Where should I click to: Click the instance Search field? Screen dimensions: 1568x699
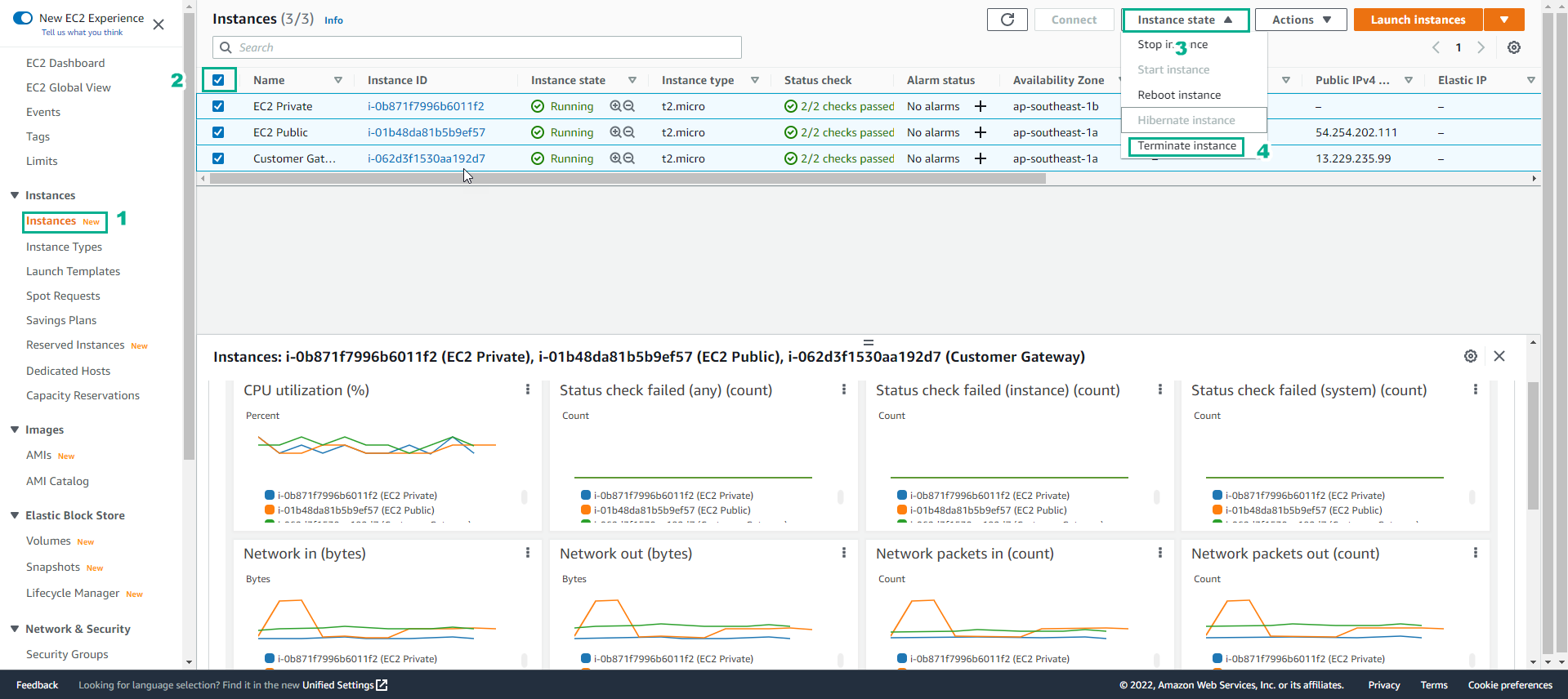pos(477,47)
